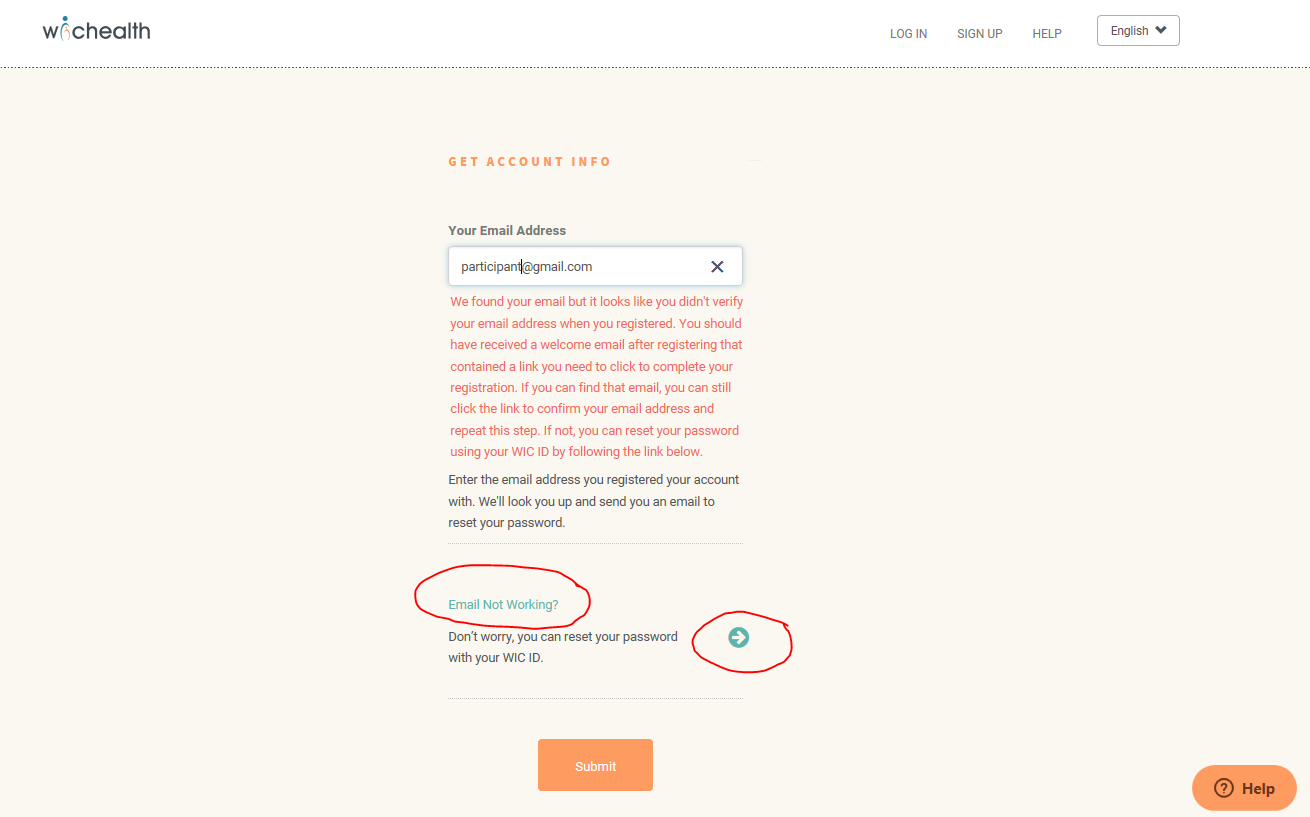Select HELP in the top navigation

pos(1047,34)
